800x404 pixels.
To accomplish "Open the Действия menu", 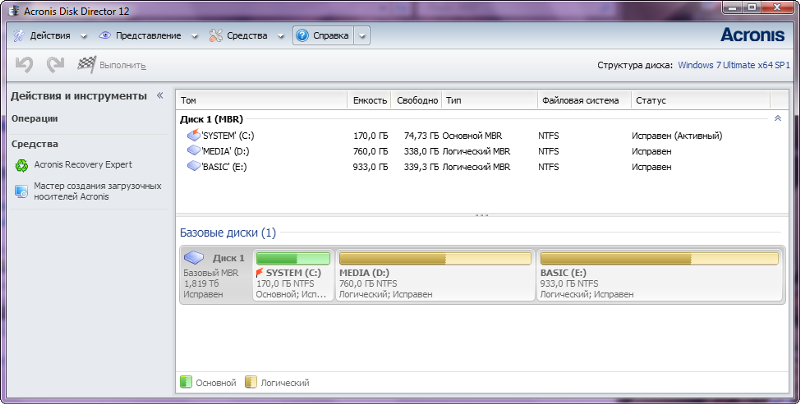I will [50, 36].
